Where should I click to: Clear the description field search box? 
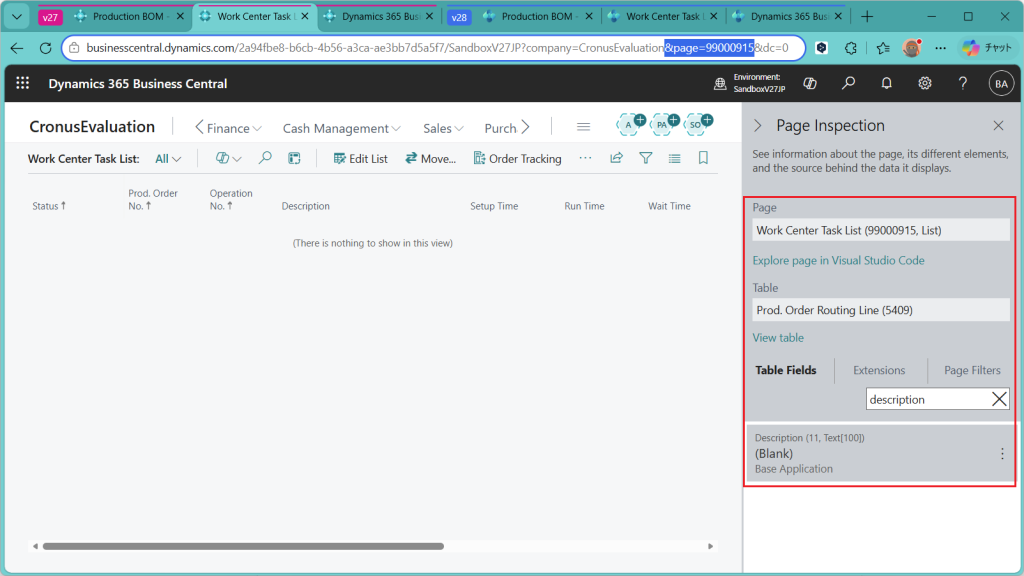999,399
